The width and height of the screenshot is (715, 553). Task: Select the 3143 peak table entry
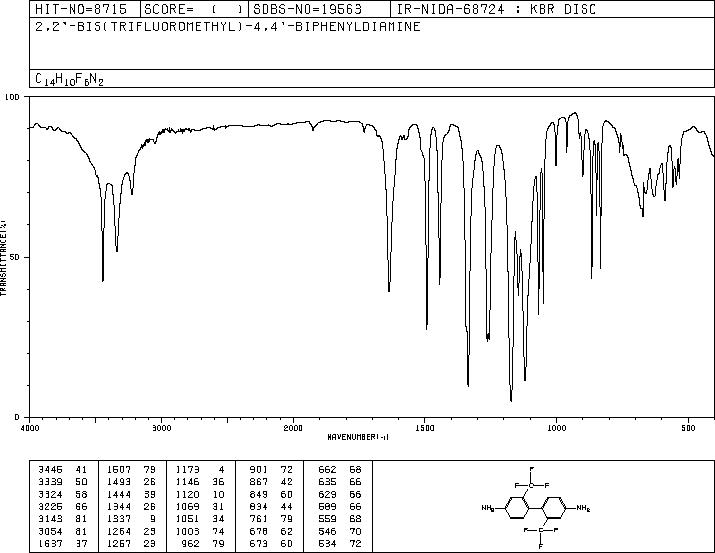coord(62,519)
